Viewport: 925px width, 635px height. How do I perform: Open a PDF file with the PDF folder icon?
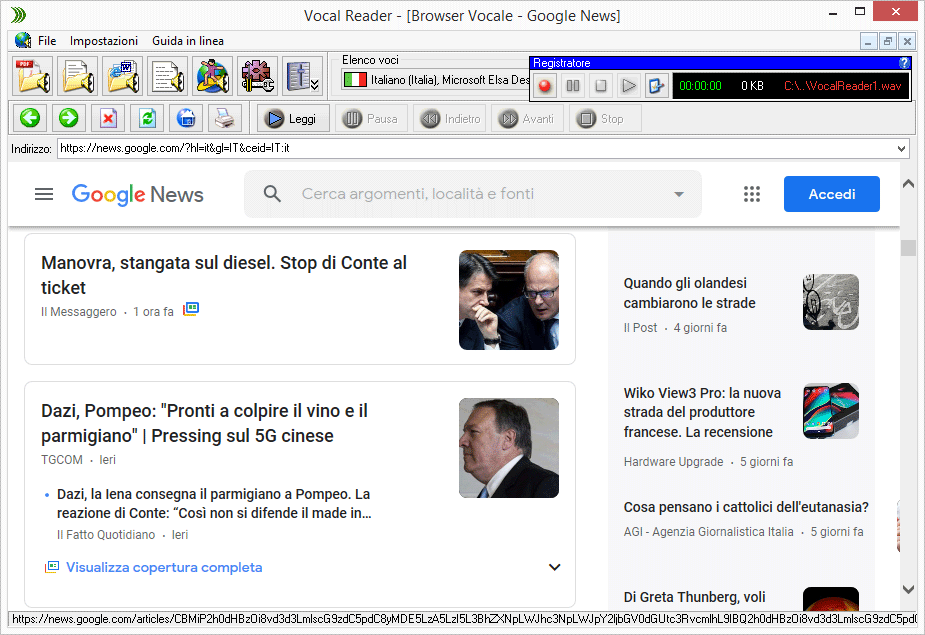click(33, 76)
